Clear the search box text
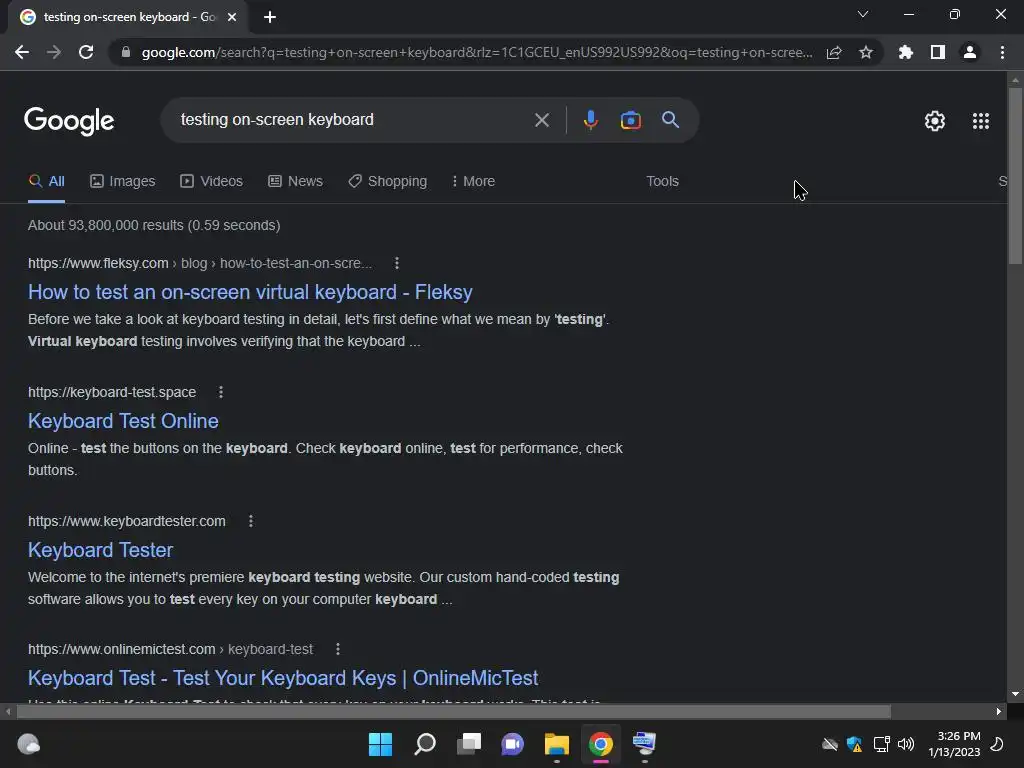 pyautogui.click(x=541, y=120)
